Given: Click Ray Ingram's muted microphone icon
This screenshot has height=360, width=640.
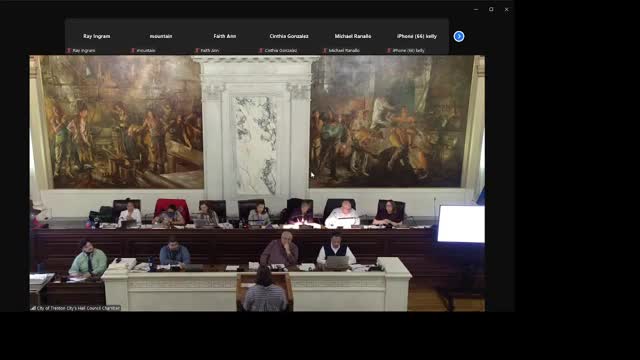Looking at the screenshot, I should [x=69, y=51].
